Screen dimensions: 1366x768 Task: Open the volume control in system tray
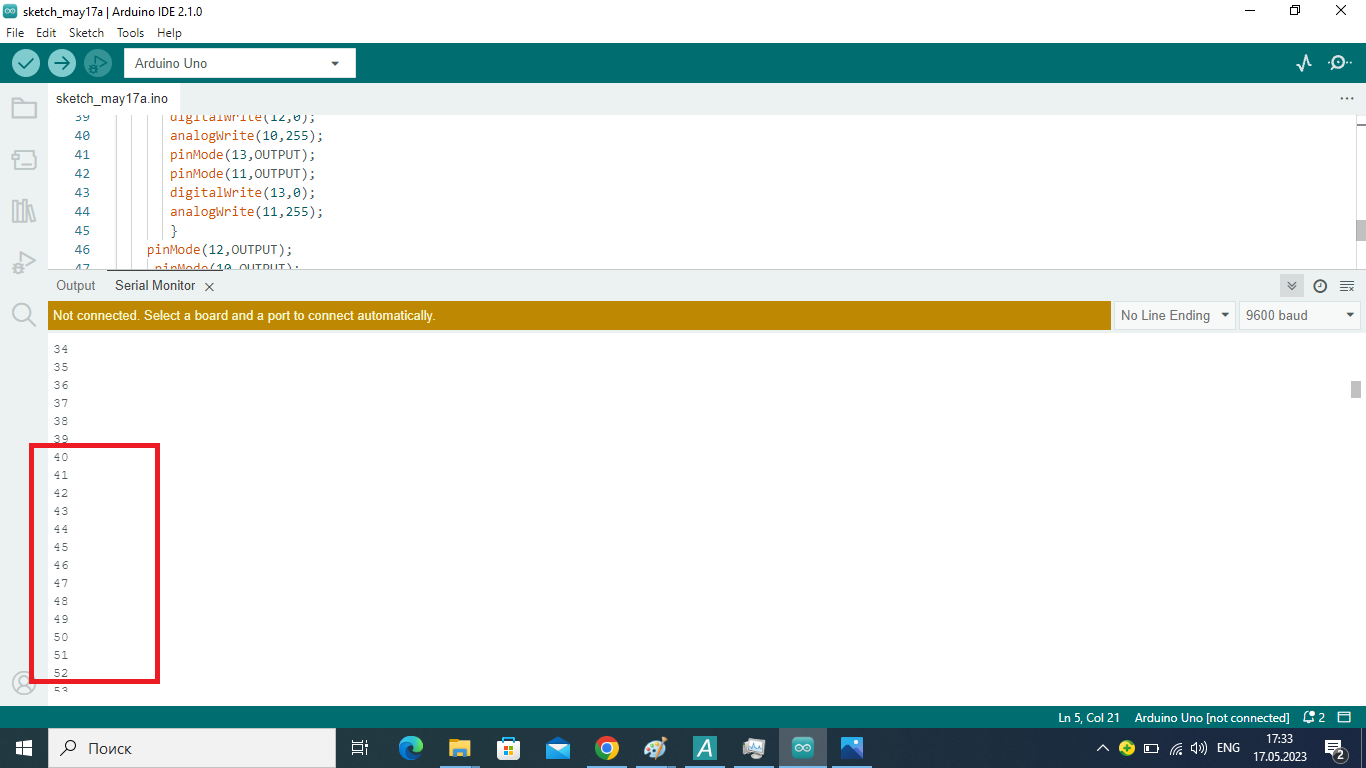click(1199, 748)
